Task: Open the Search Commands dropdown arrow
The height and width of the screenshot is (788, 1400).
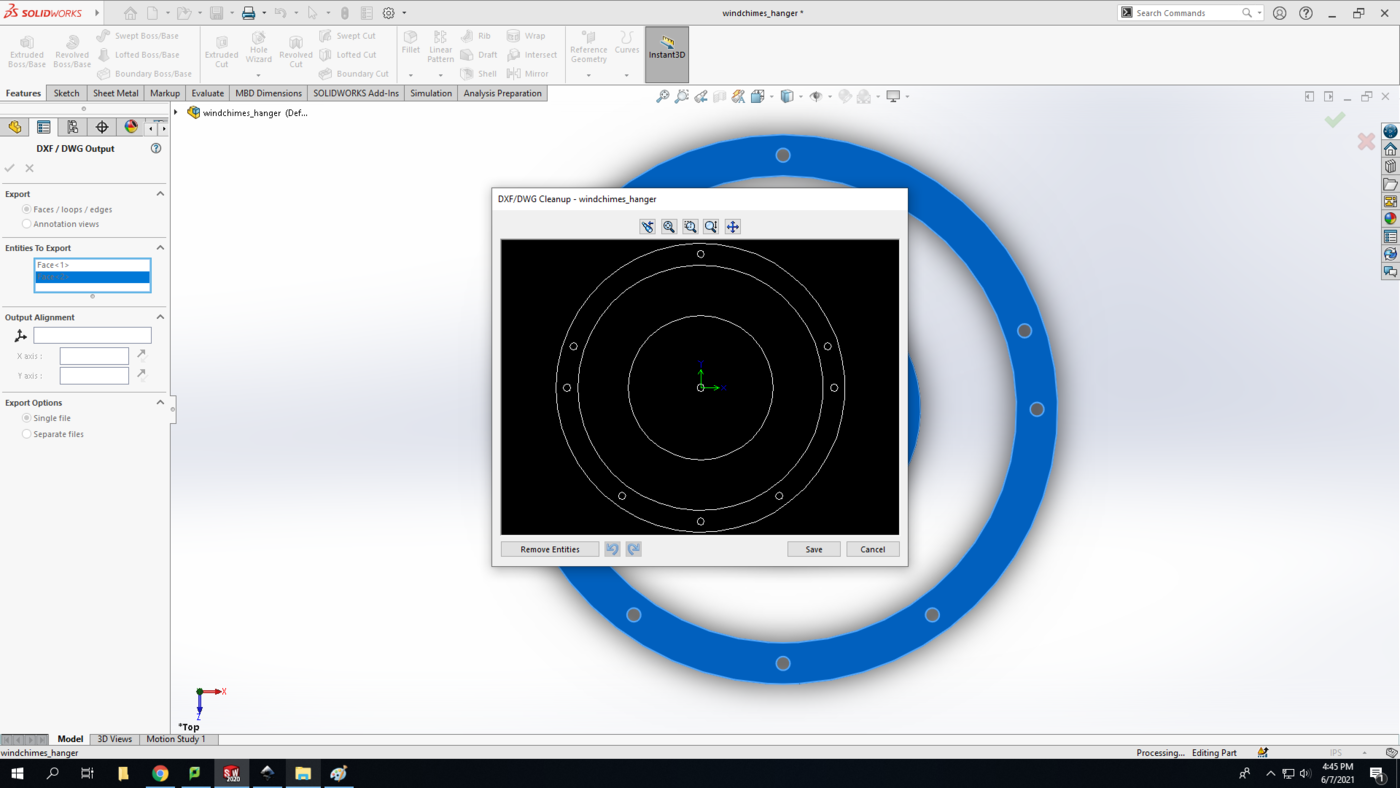Action: [1259, 13]
